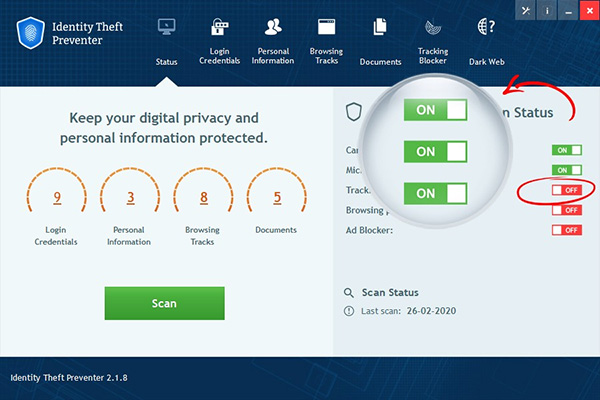Open the 8 browsing tracks count link
600x400 pixels.
click(x=204, y=197)
